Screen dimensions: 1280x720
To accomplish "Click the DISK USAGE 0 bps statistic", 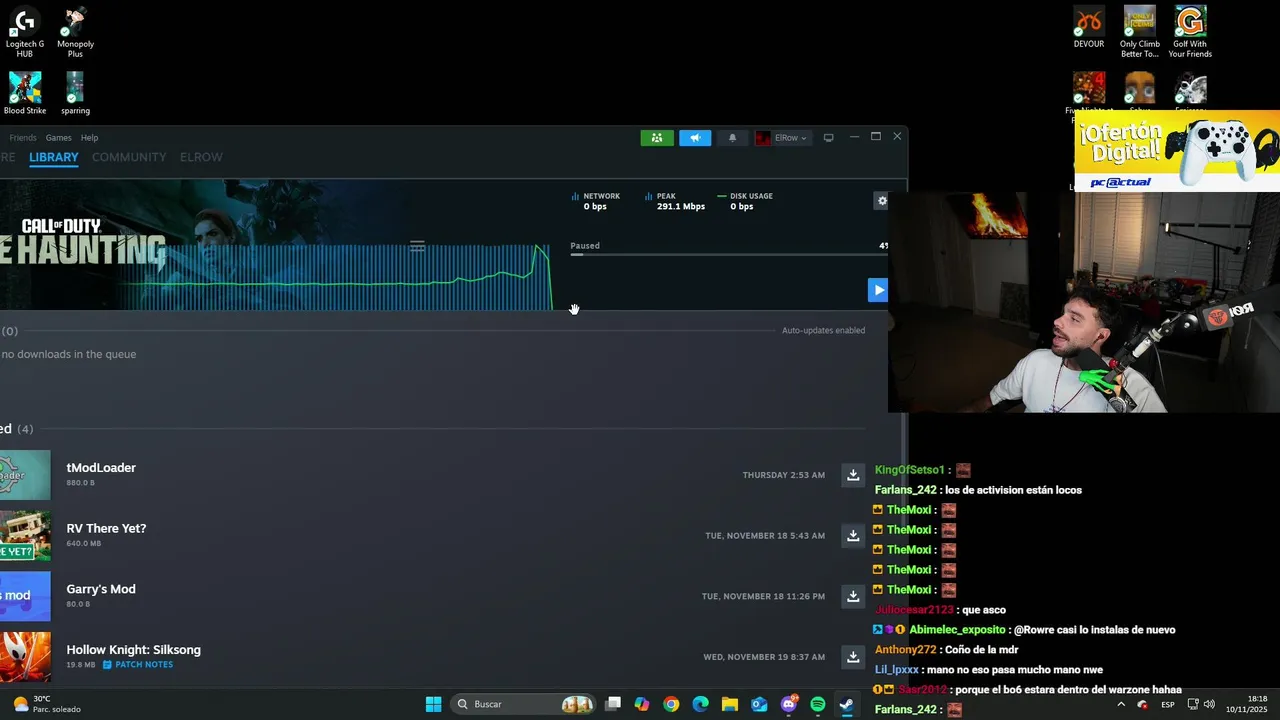I will click(x=745, y=201).
